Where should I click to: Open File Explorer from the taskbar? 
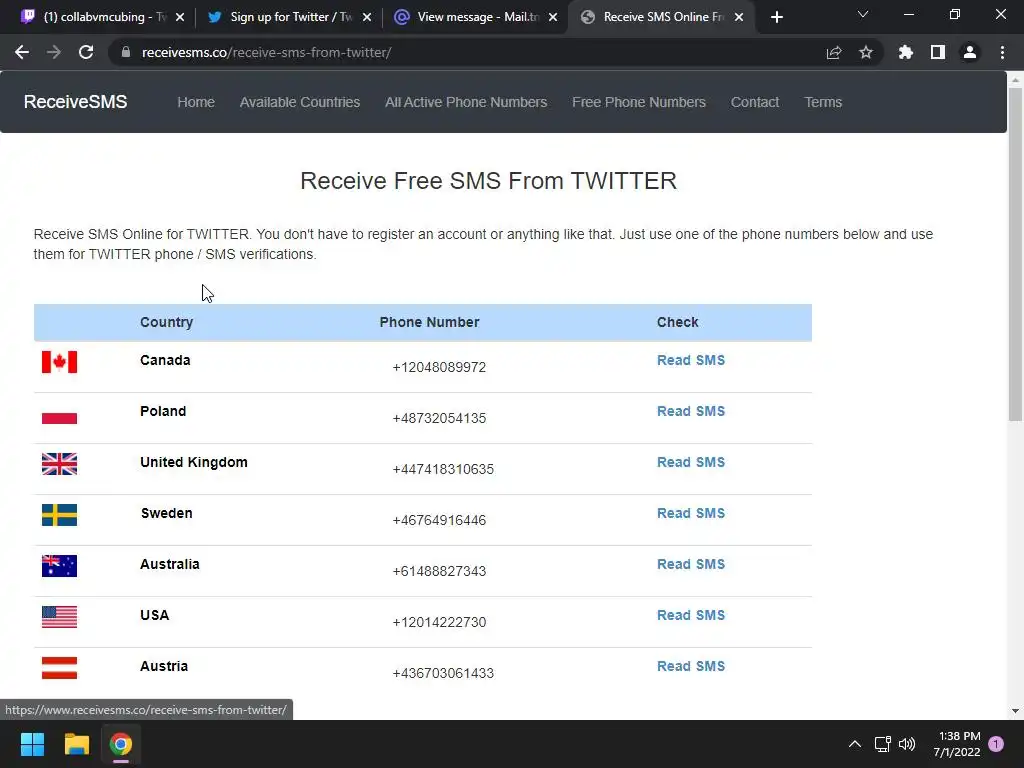[77, 744]
